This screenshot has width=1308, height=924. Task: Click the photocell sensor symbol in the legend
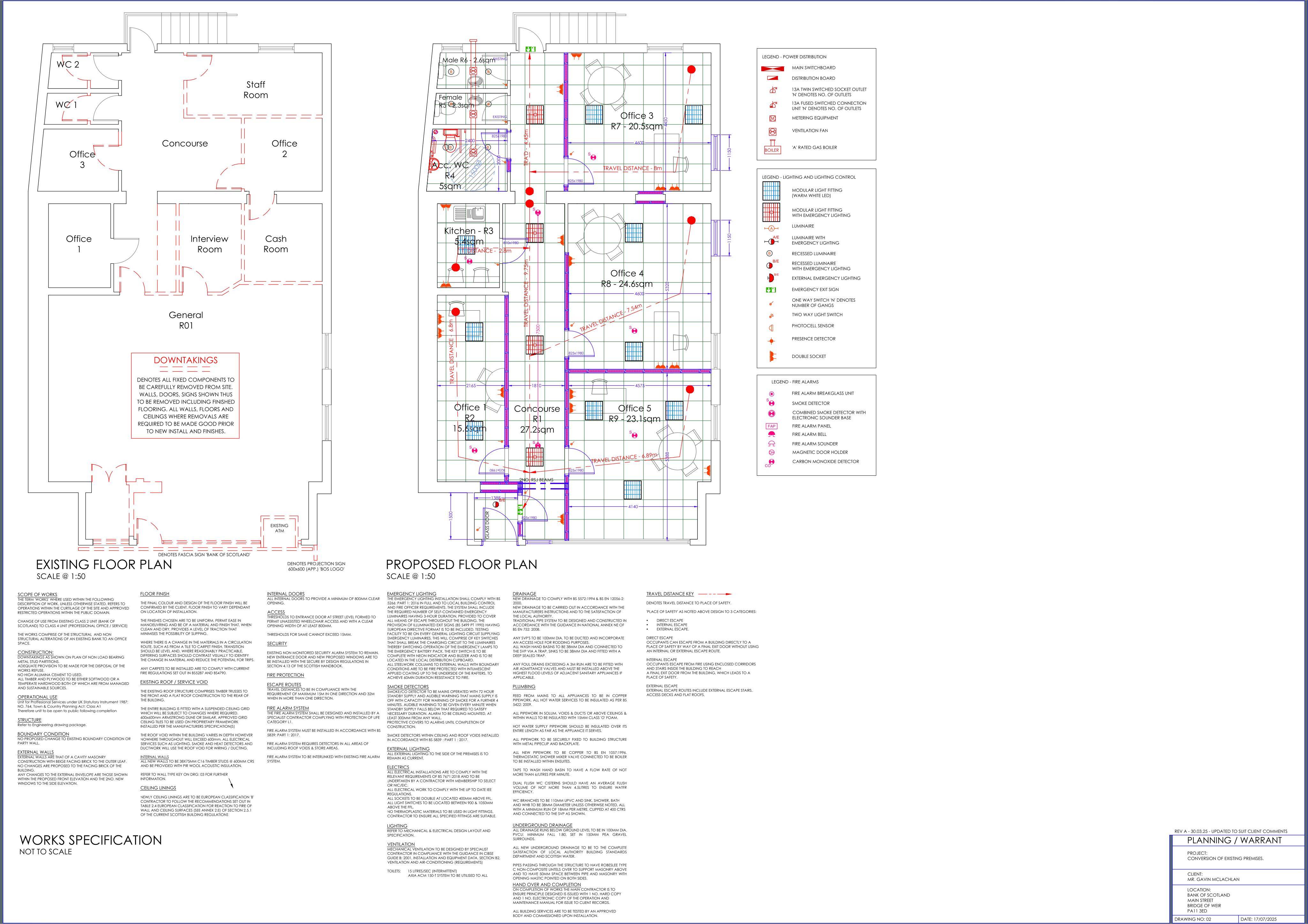pyautogui.click(x=771, y=328)
